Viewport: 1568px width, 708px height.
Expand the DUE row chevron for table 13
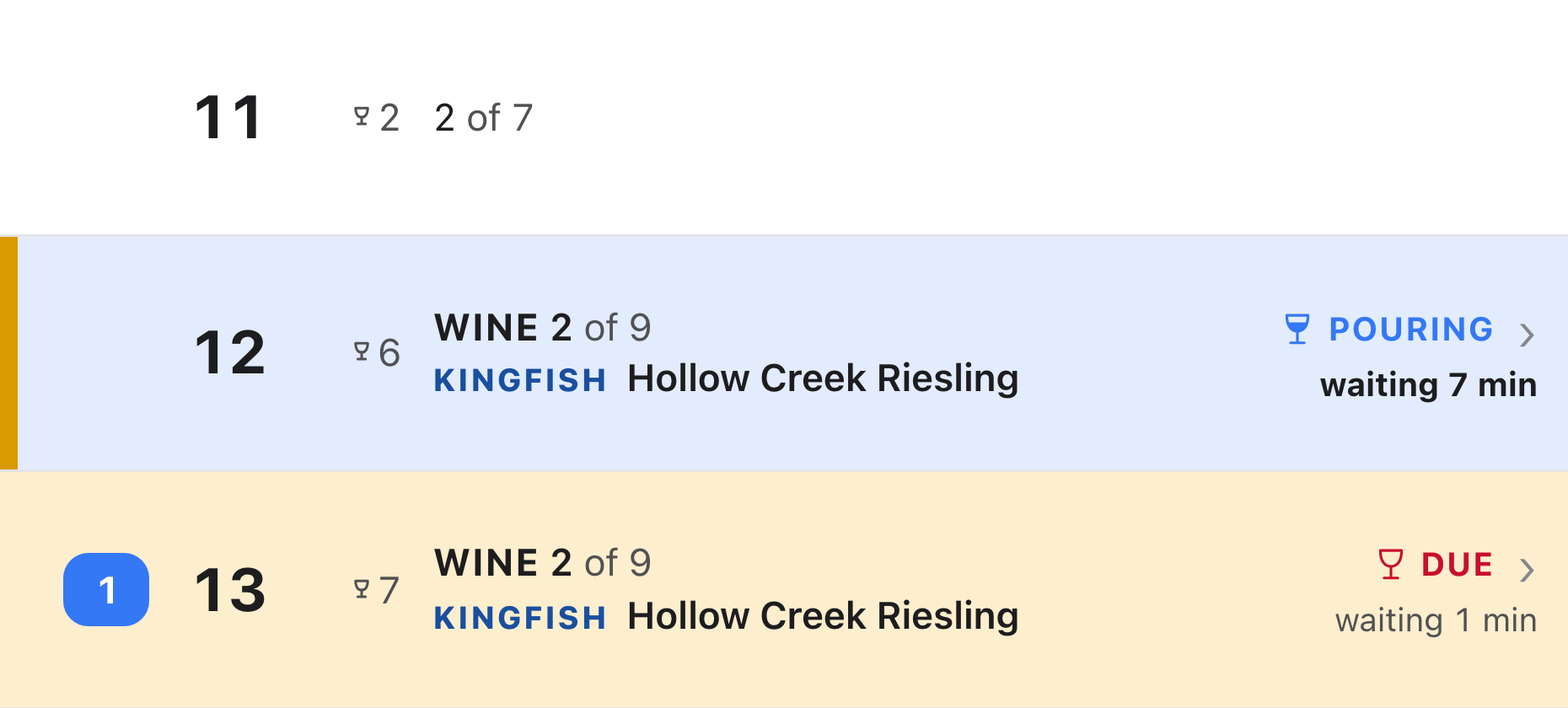tap(1527, 570)
